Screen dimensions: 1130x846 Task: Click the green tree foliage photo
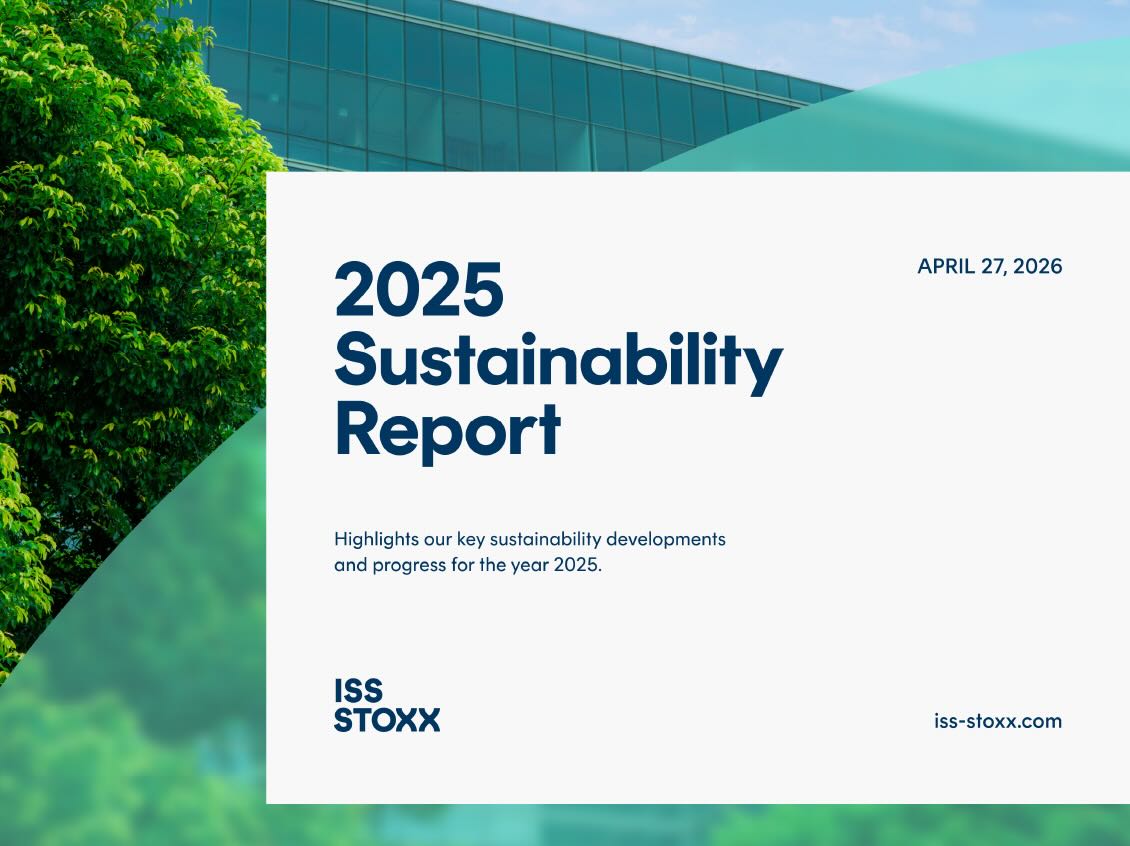click(120, 250)
